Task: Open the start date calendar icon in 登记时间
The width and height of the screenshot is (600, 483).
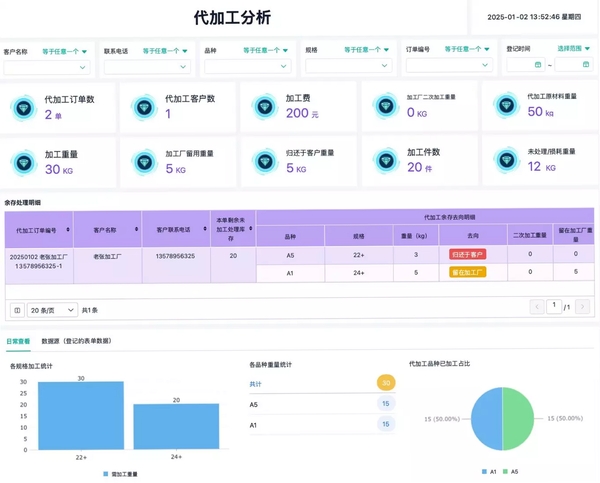Action: click(538, 65)
